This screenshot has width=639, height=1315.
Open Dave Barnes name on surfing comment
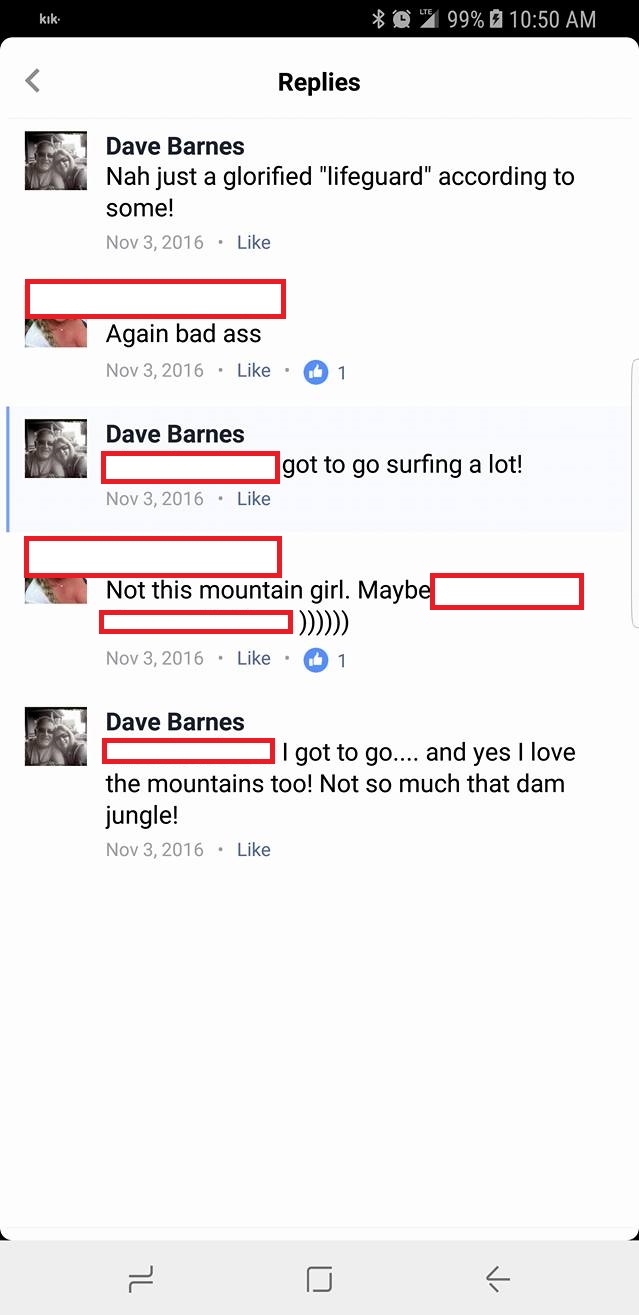[175, 434]
